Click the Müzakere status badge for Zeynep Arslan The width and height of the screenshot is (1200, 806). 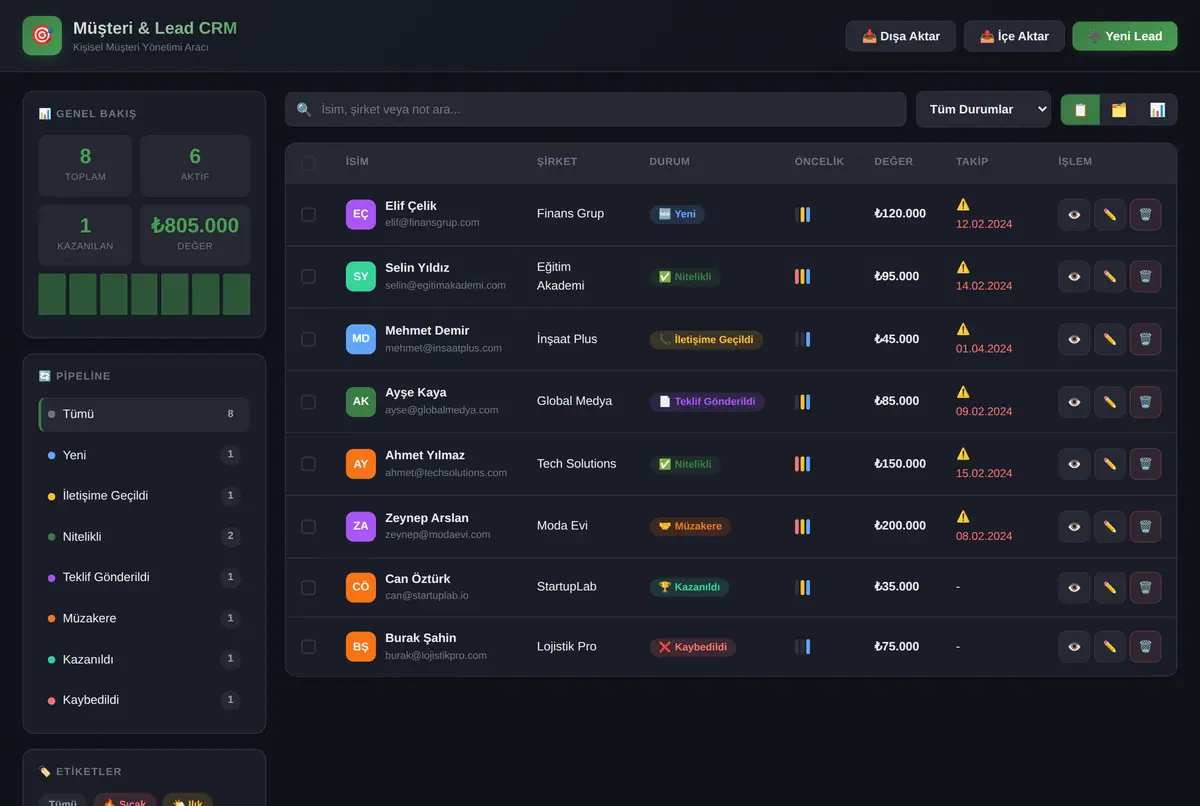[691, 526]
